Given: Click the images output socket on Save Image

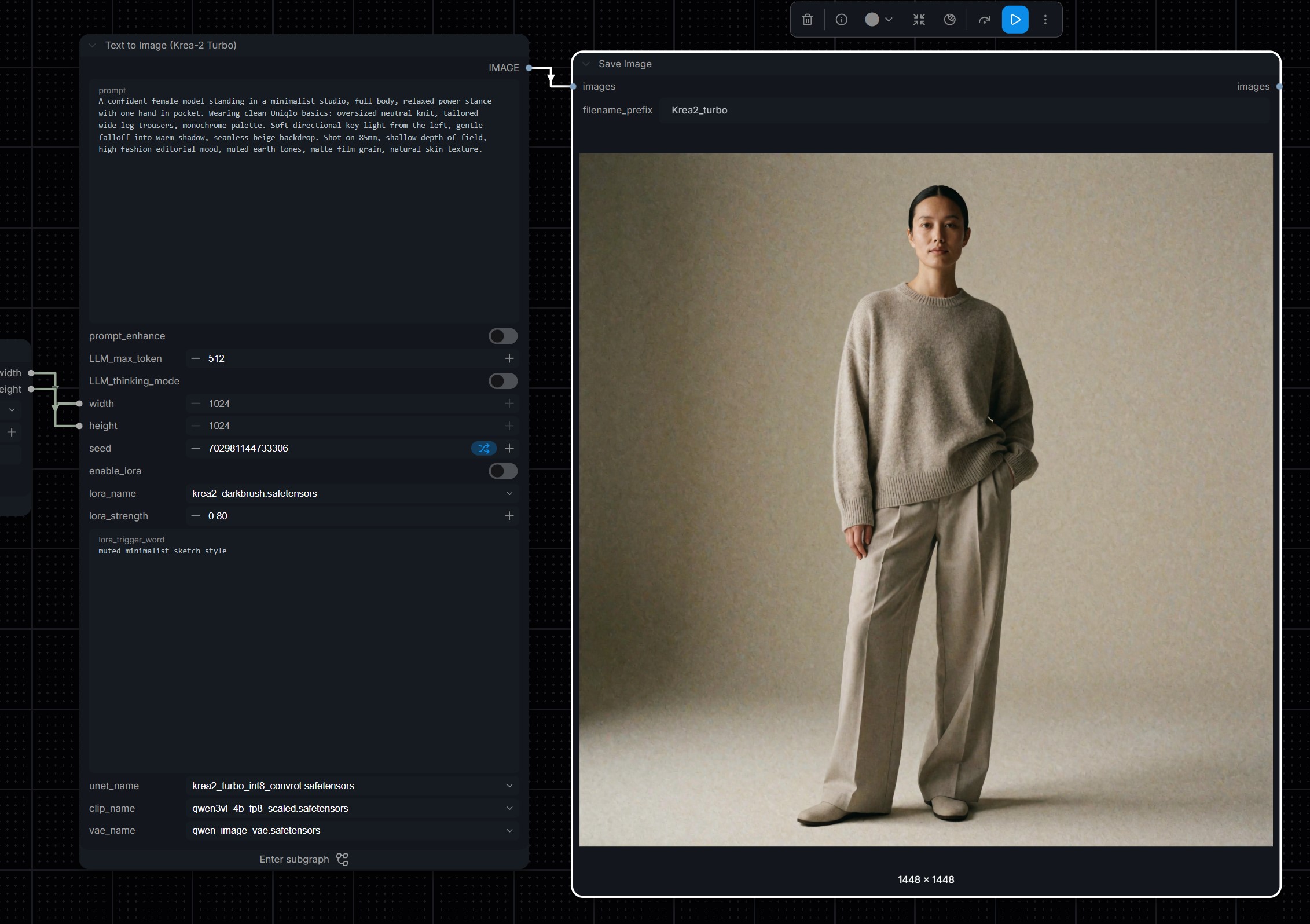Looking at the screenshot, I should pyautogui.click(x=1279, y=86).
